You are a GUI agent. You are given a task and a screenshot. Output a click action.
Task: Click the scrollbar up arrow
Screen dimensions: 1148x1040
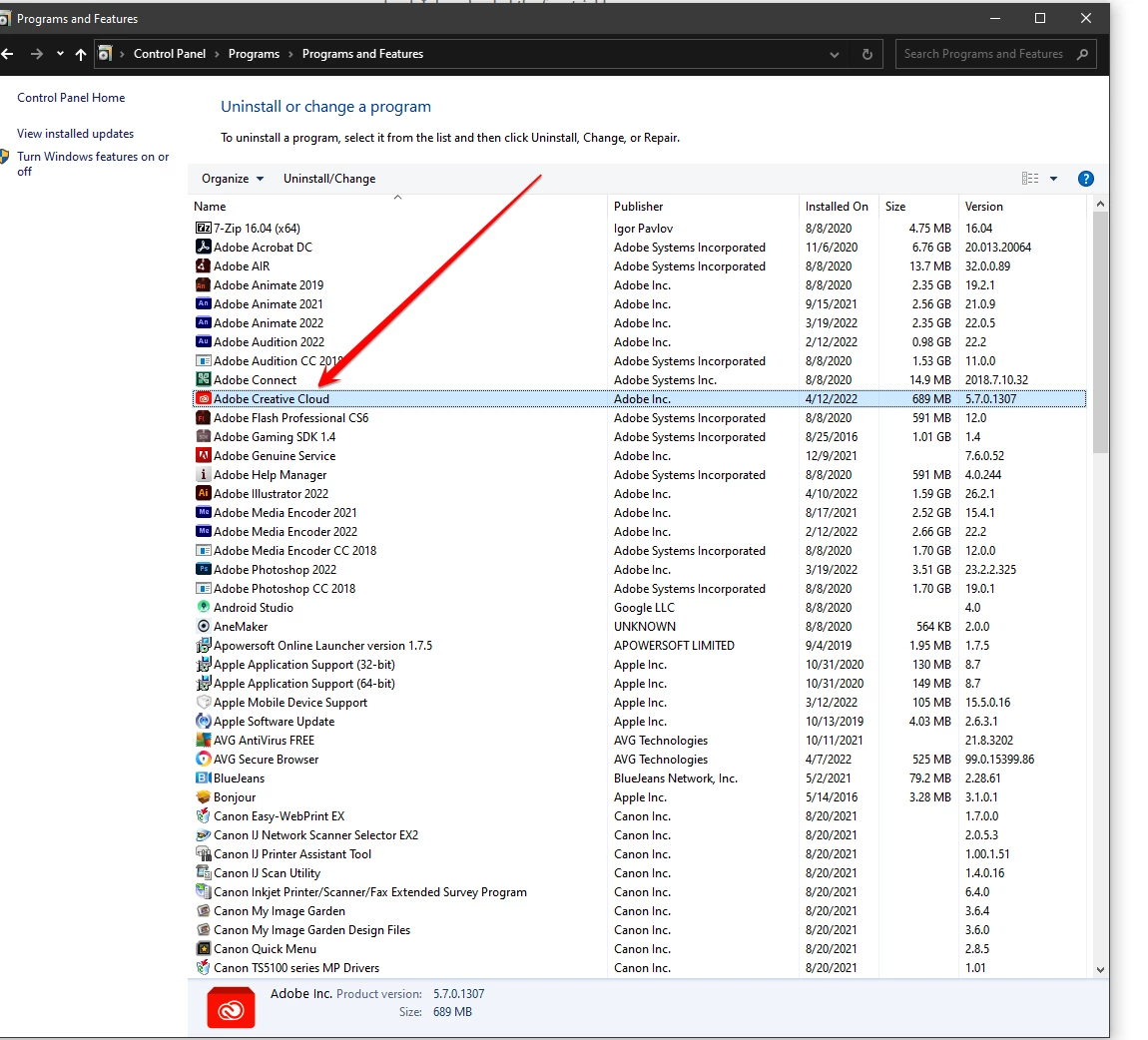(1100, 205)
